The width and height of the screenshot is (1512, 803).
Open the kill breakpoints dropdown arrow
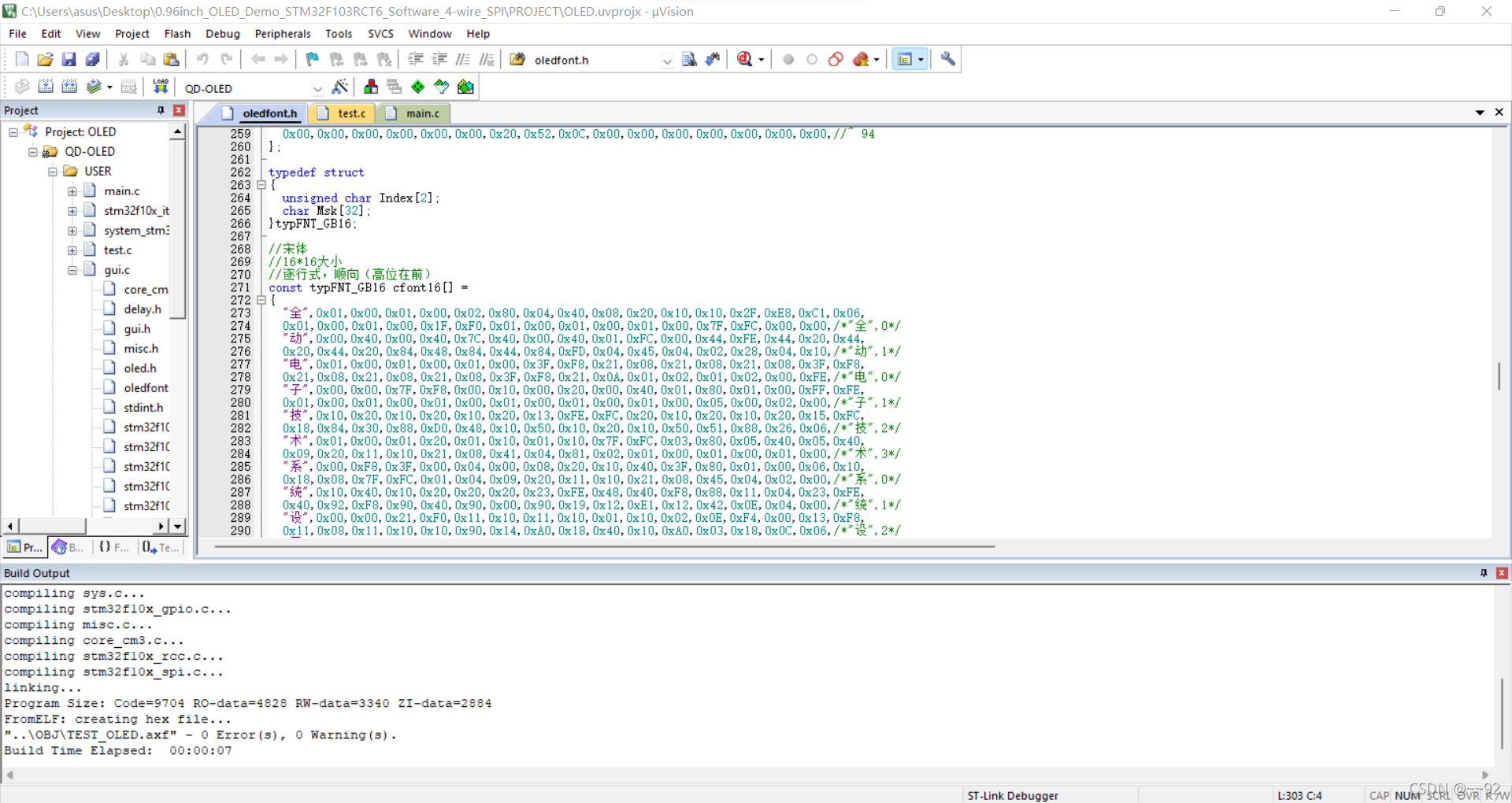876,60
